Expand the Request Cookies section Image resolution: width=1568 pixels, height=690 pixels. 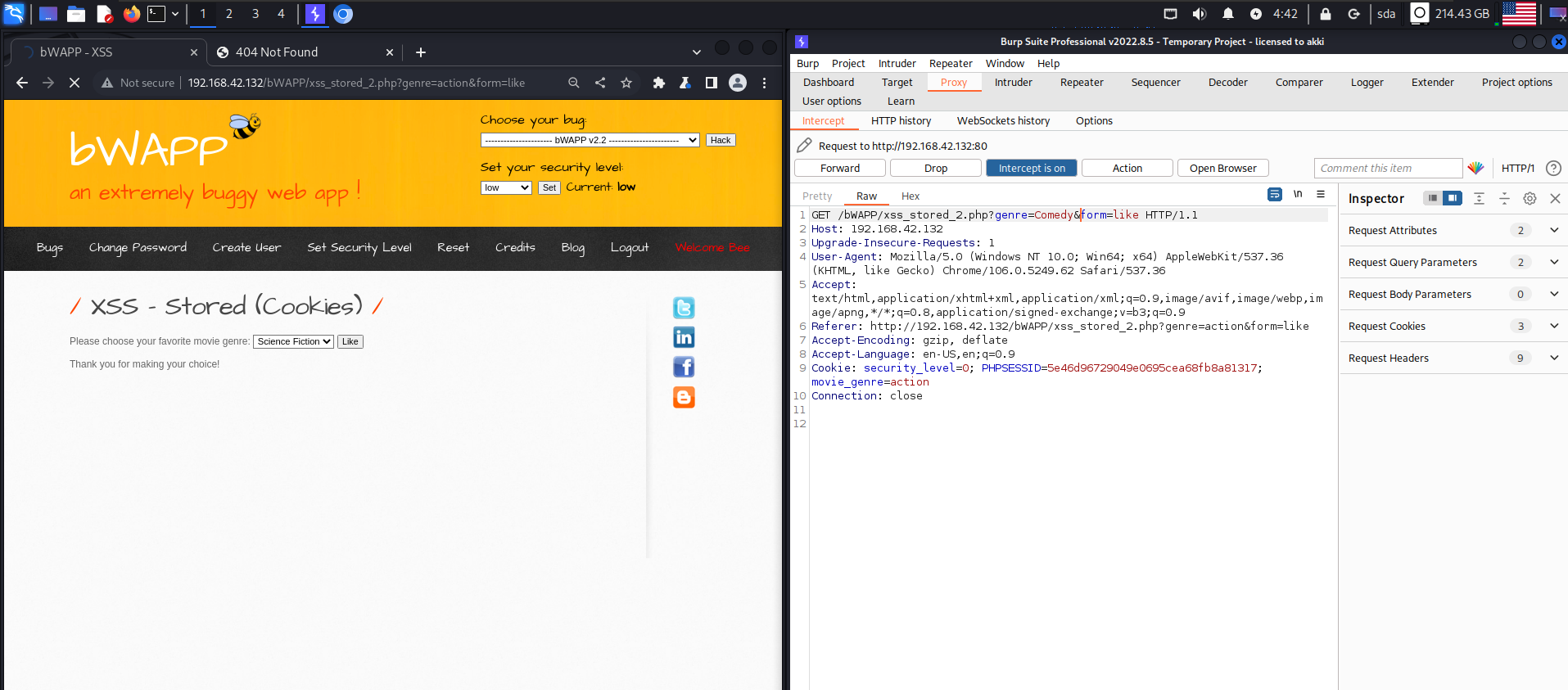click(1554, 326)
